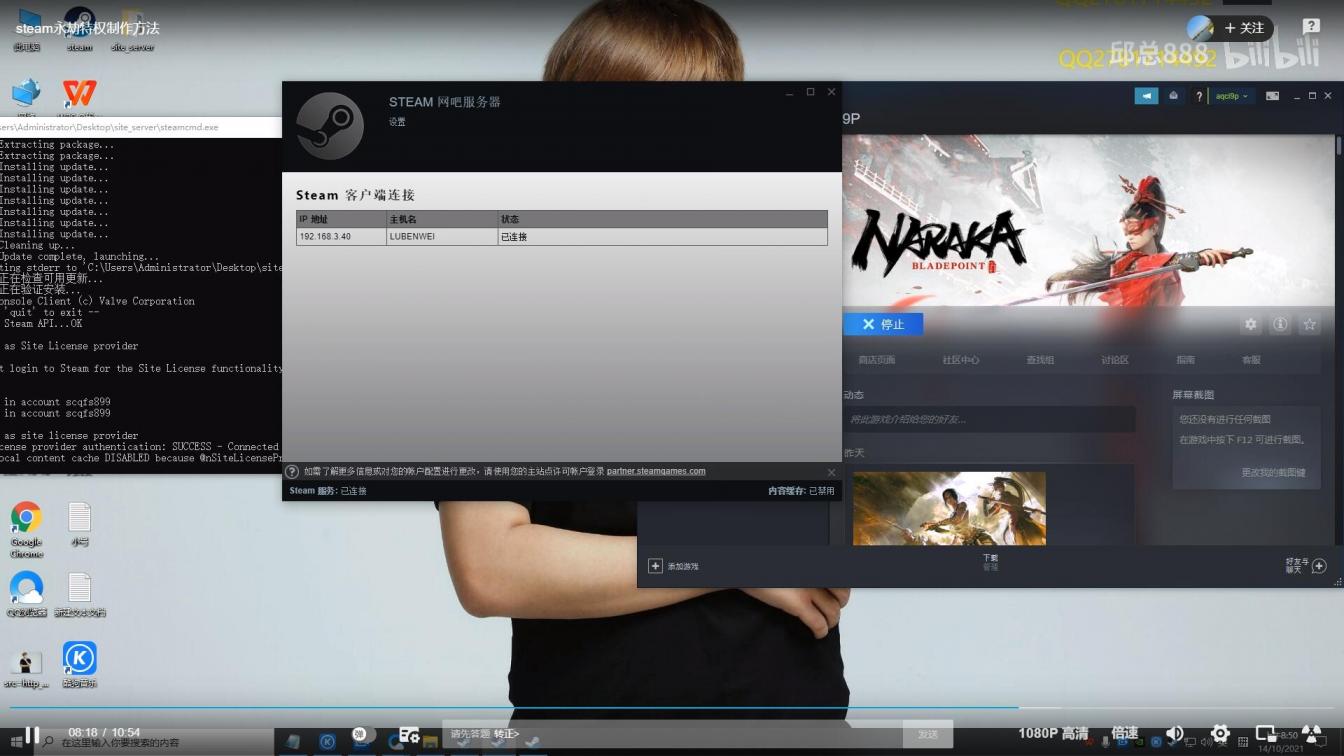This screenshot has width=1344, height=756.
Task: Click the 状态 column header
Action: pos(662,219)
